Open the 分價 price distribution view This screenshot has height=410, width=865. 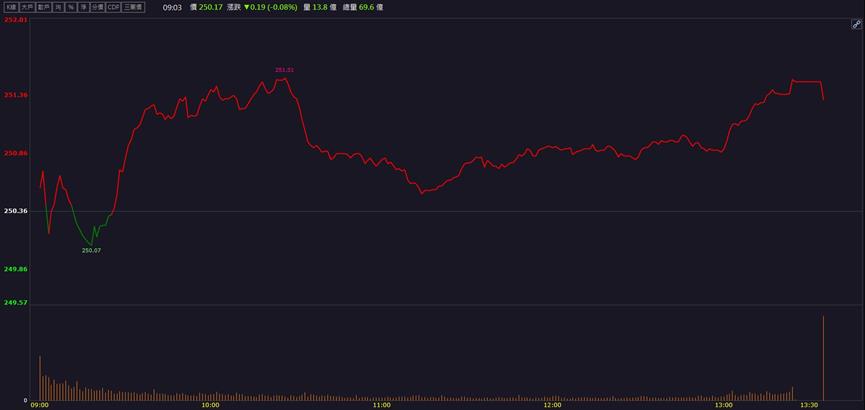[x=98, y=7]
